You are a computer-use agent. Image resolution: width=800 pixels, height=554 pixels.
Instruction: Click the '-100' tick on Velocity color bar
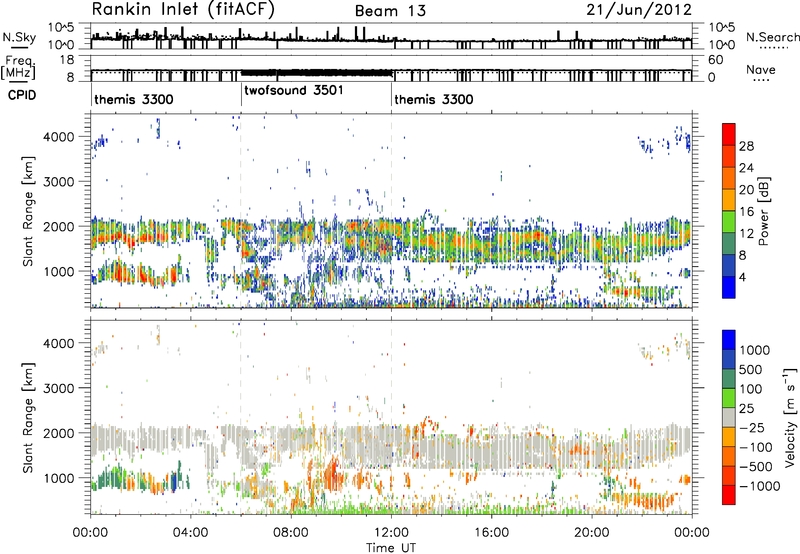click(x=756, y=447)
